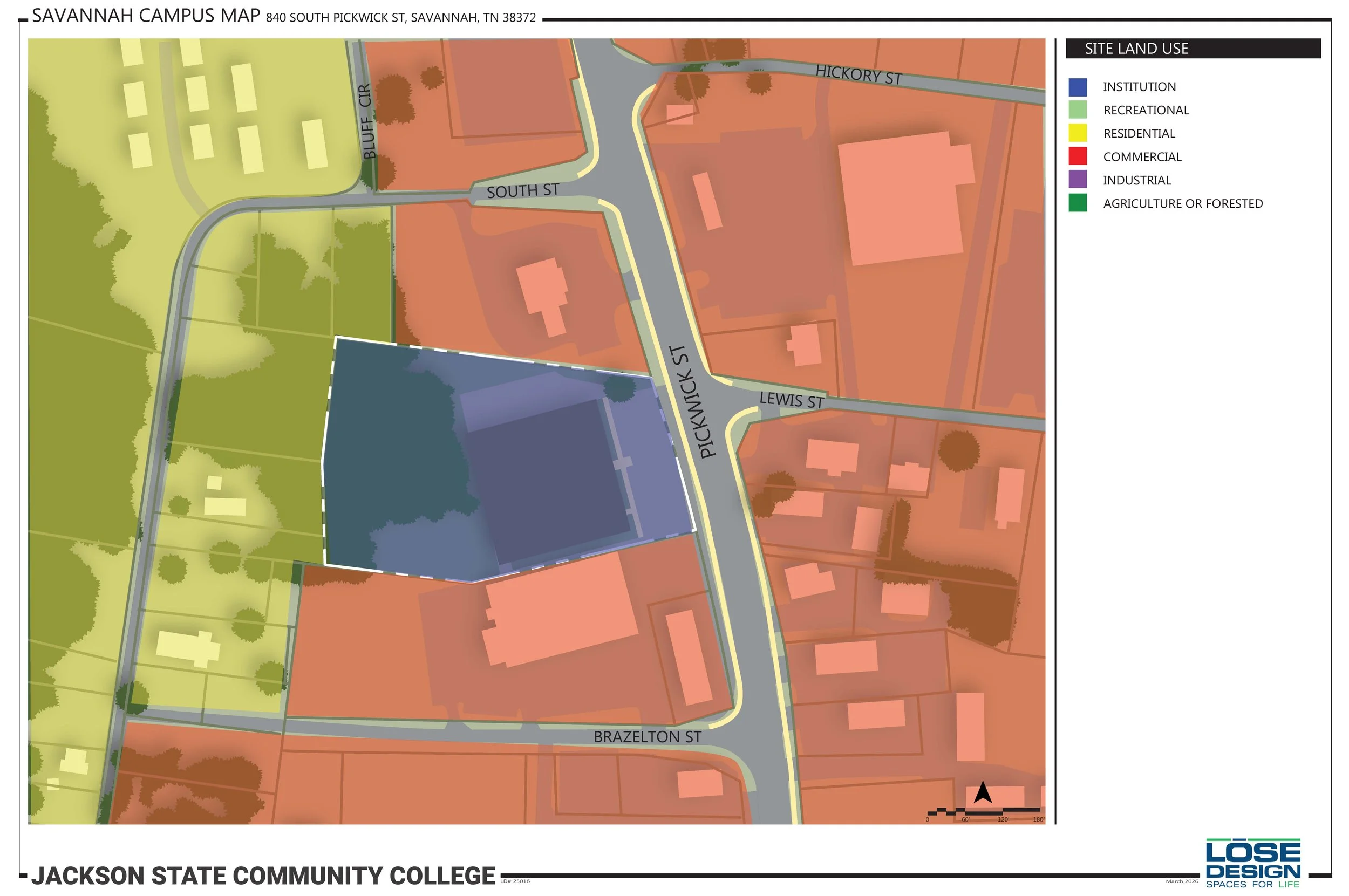Click the BRAZELTON ST street label
The height and width of the screenshot is (896, 1349).
tap(647, 737)
